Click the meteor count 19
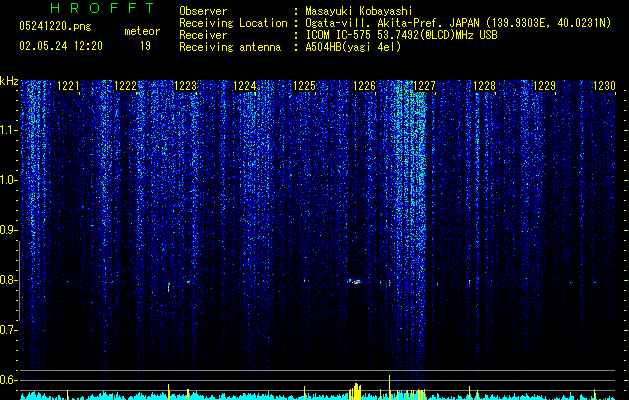This screenshot has height=400, width=629. click(145, 46)
